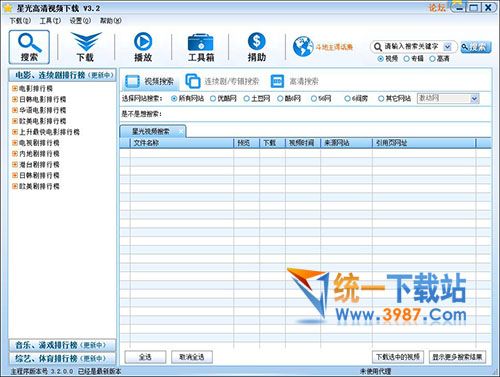Open the orange link beside globe icon
Screen dimensions: 500x377
tap(334, 47)
